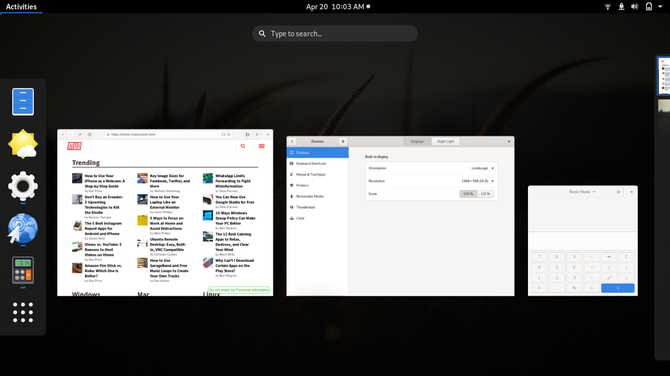Open the Settings window hamburger menu
The height and width of the screenshot is (376, 670).
pos(343,141)
